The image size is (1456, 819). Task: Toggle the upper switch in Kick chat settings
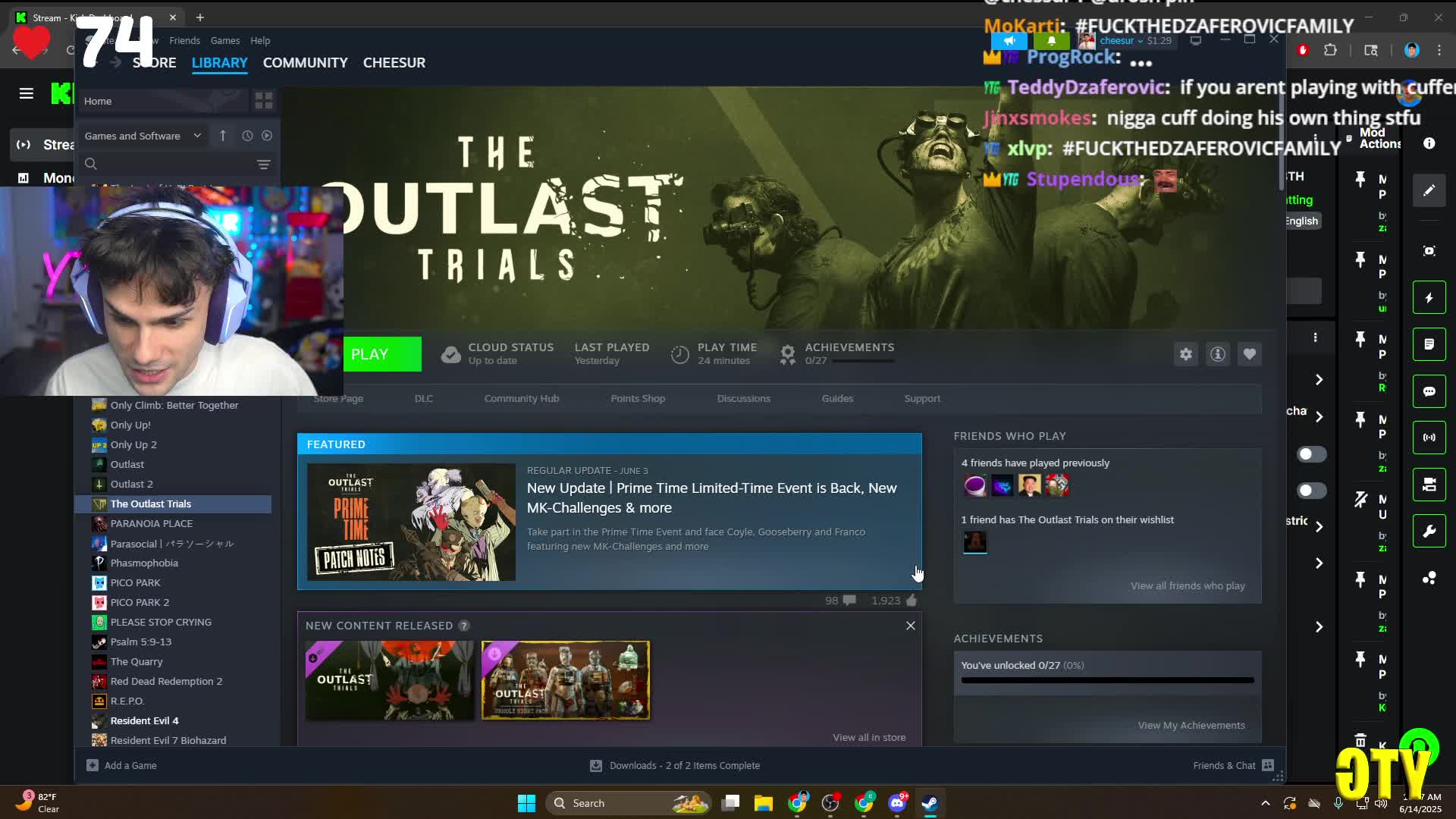click(x=1311, y=454)
